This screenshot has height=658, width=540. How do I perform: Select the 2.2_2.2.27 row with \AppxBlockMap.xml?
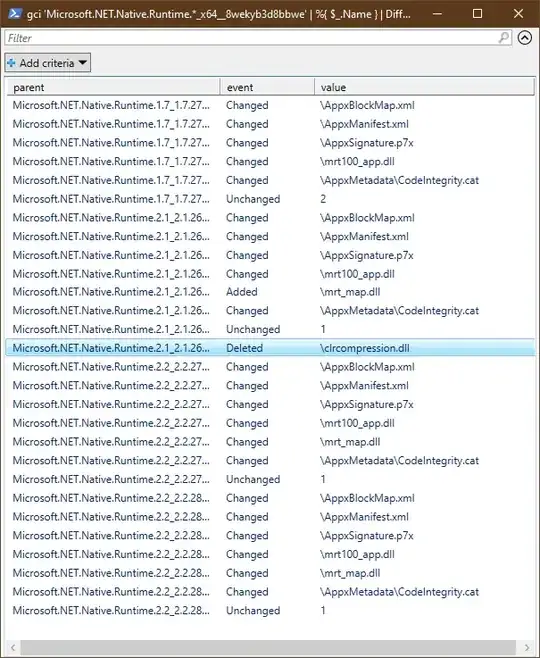click(270, 367)
